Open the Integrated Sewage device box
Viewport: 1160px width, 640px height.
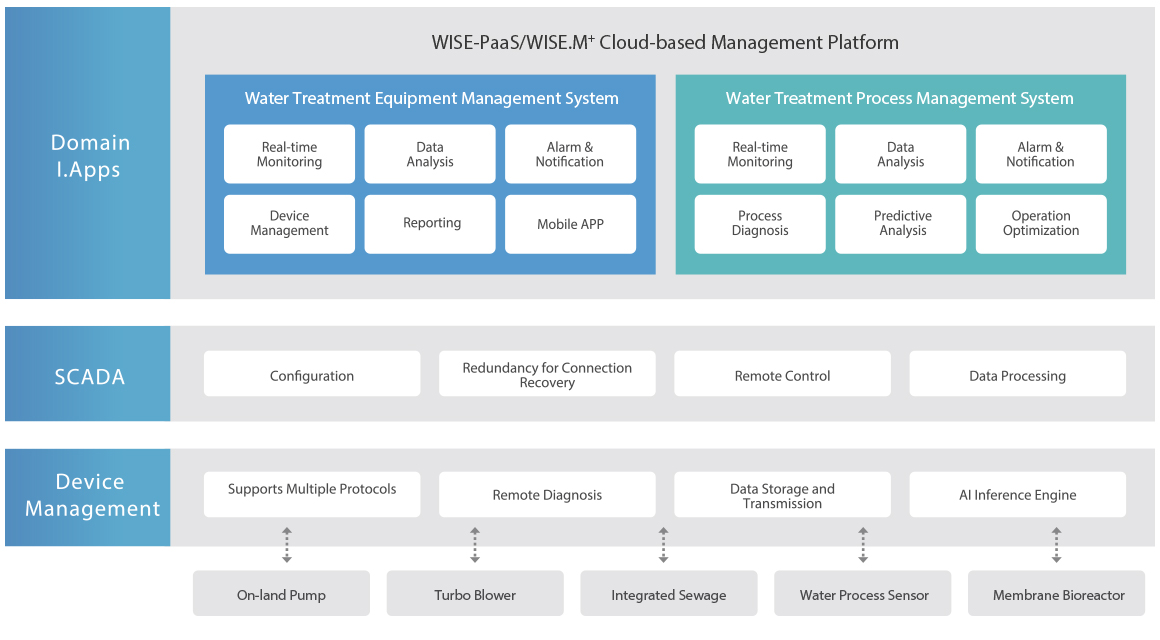click(669, 593)
